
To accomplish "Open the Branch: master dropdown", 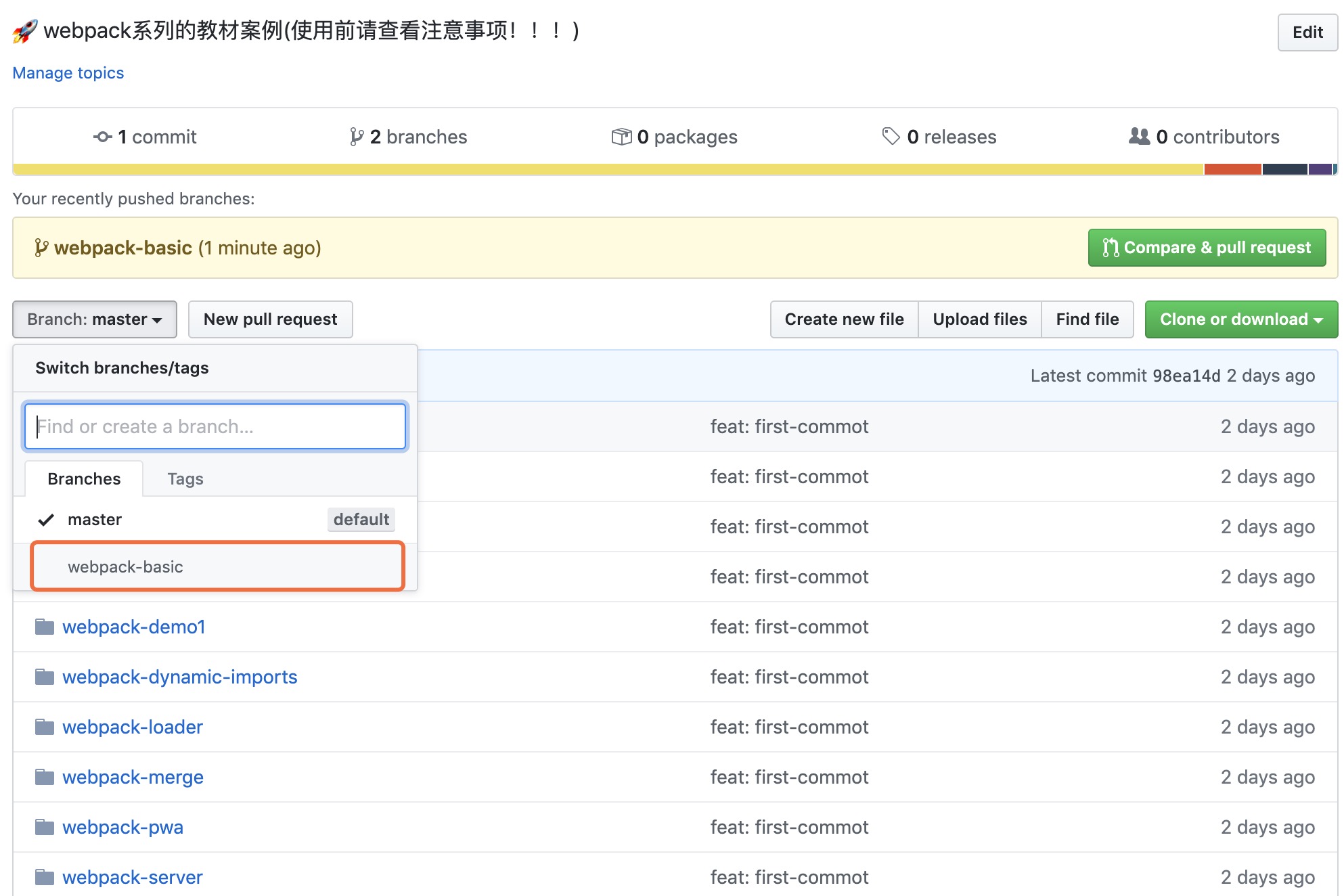I will point(95,319).
